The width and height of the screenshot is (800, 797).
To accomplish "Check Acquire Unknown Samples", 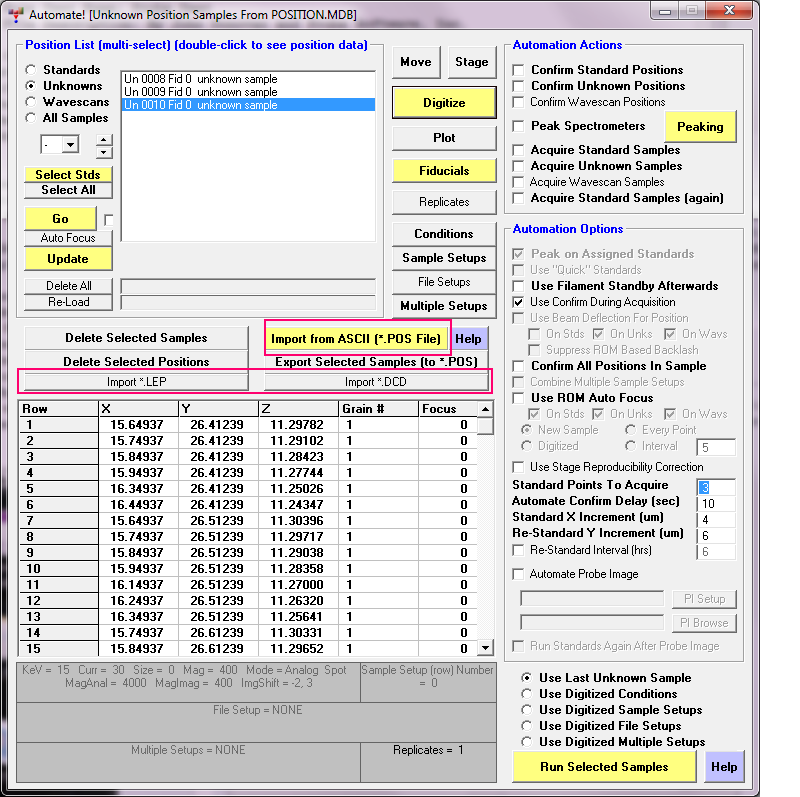I will [x=518, y=166].
